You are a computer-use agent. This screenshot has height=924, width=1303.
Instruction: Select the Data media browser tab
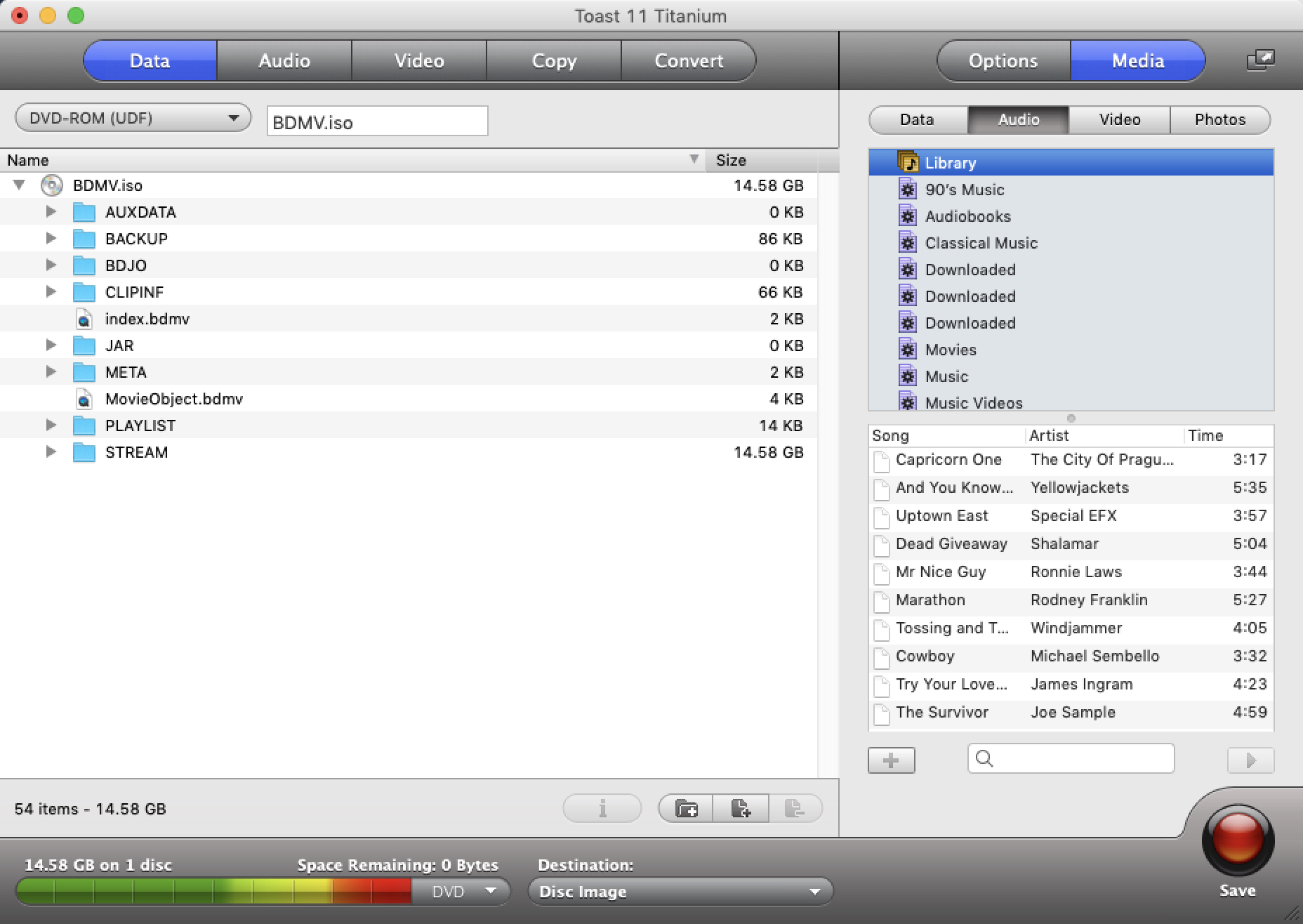[x=918, y=119]
